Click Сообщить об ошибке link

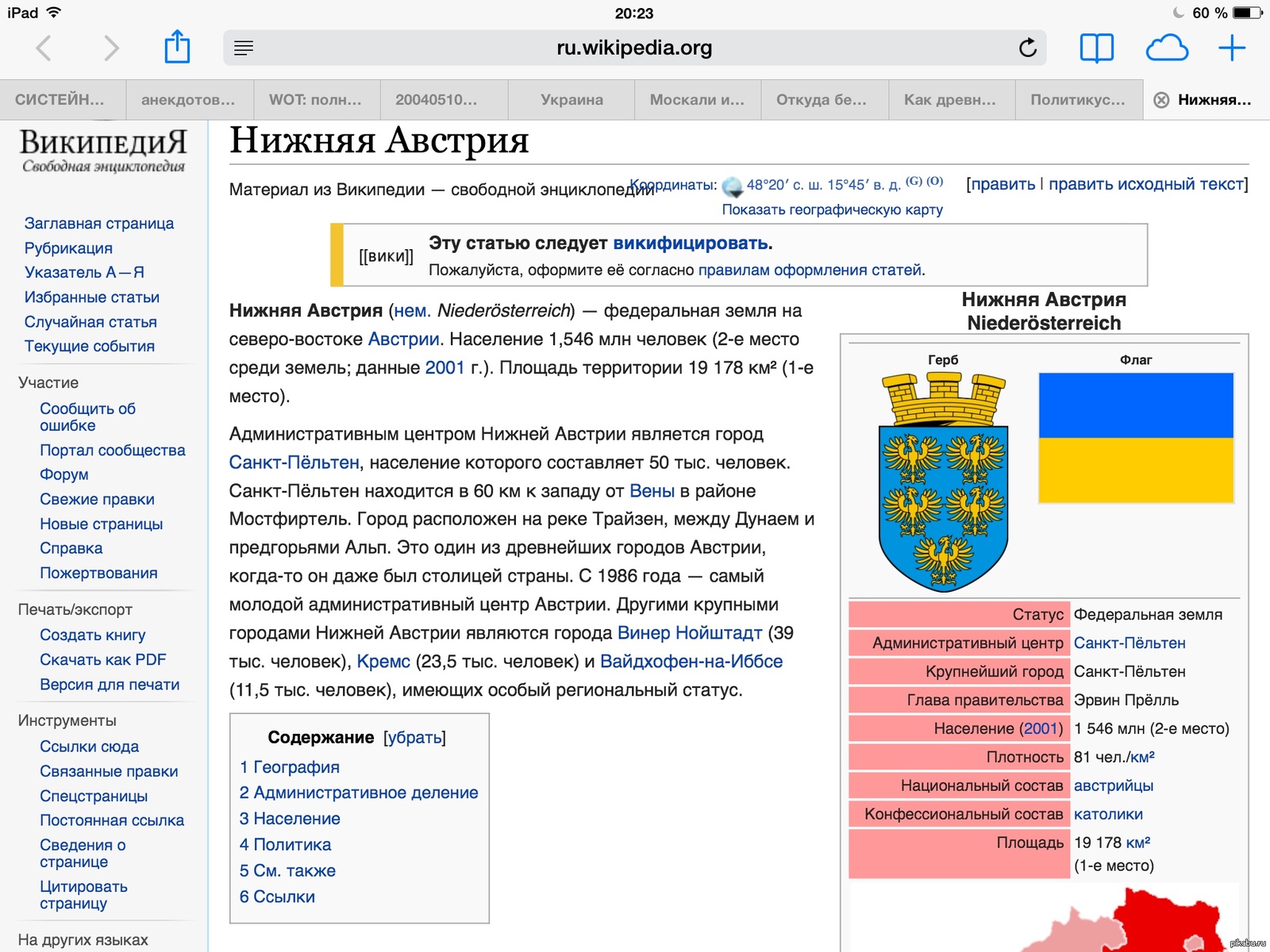[88, 417]
